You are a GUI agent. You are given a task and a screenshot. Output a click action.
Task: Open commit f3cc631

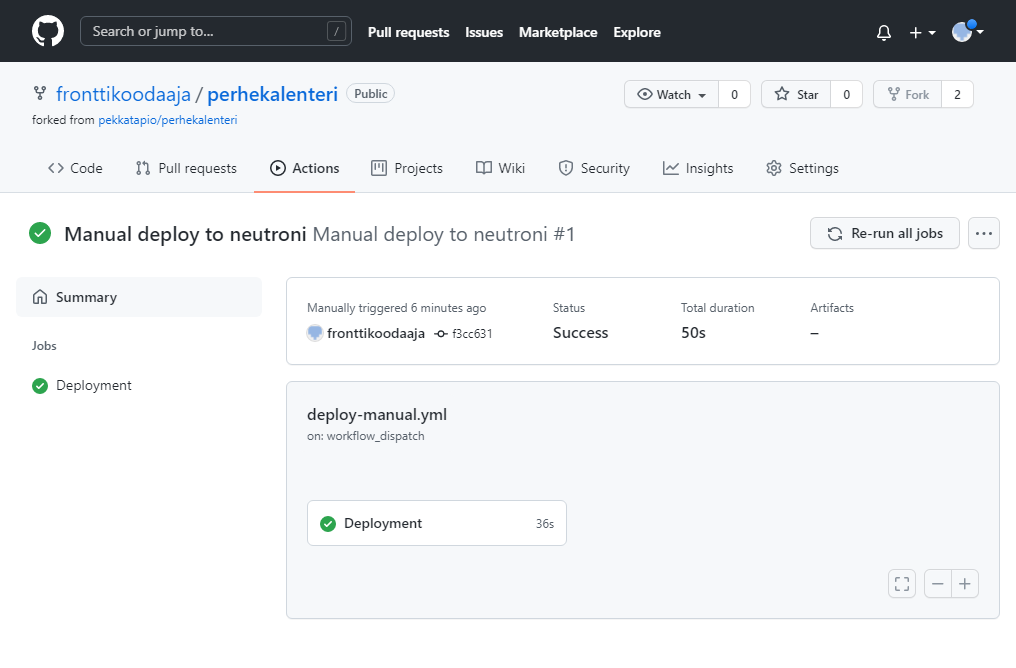click(472, 334)
